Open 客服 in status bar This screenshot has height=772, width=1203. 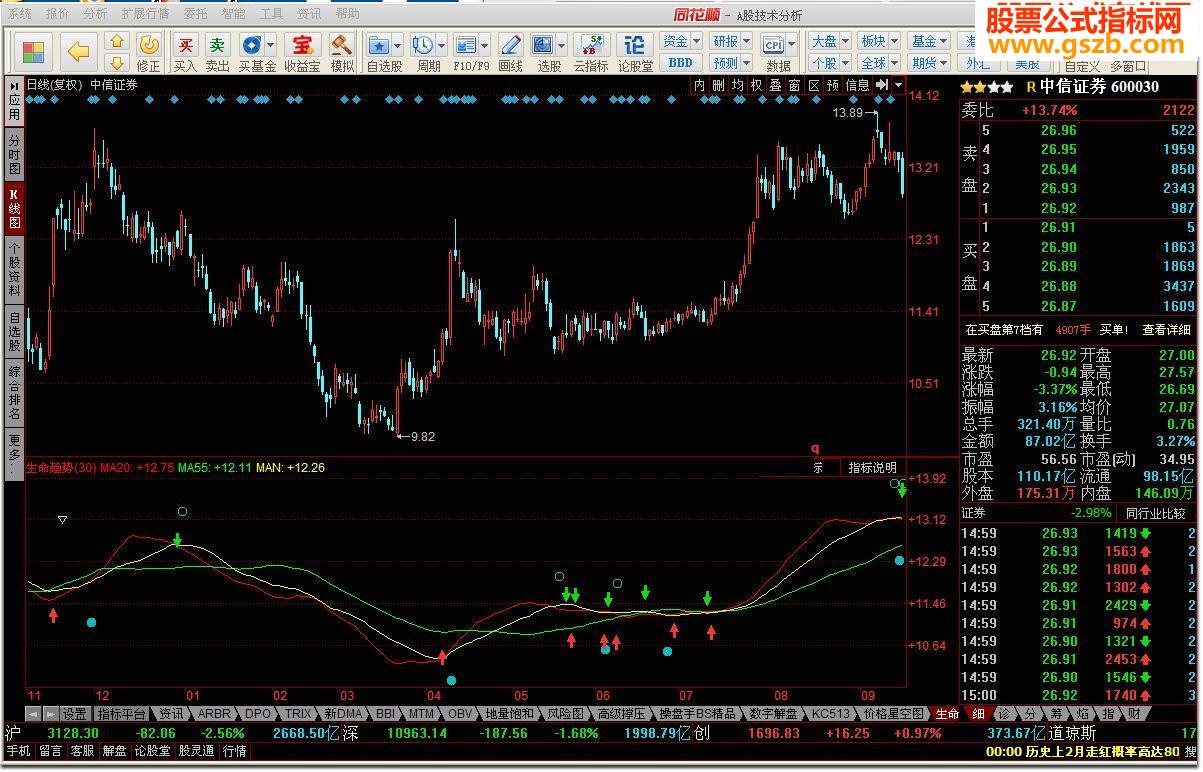tap(81, 751)
